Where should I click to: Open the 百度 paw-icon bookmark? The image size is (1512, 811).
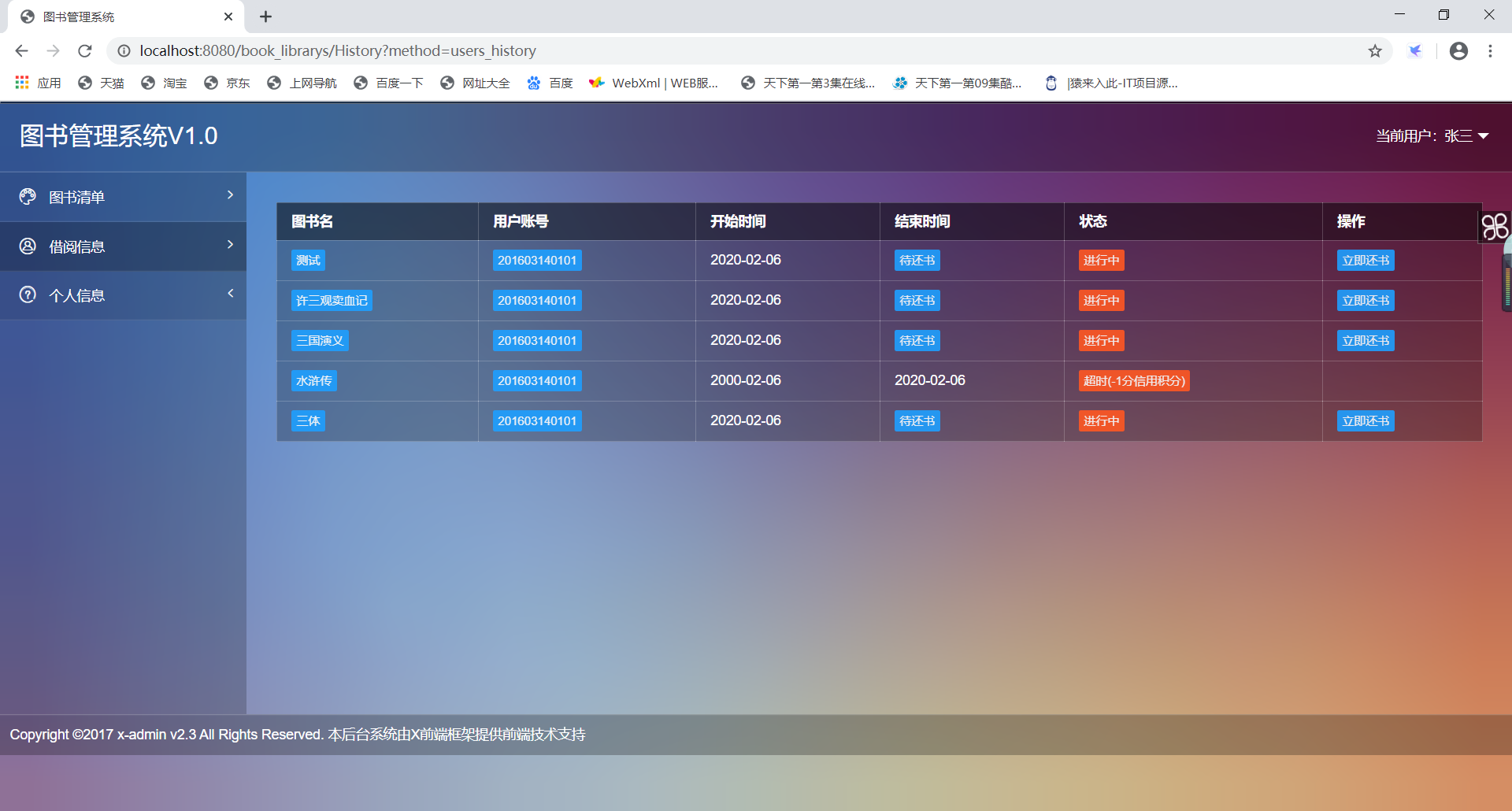pos(550,83)
